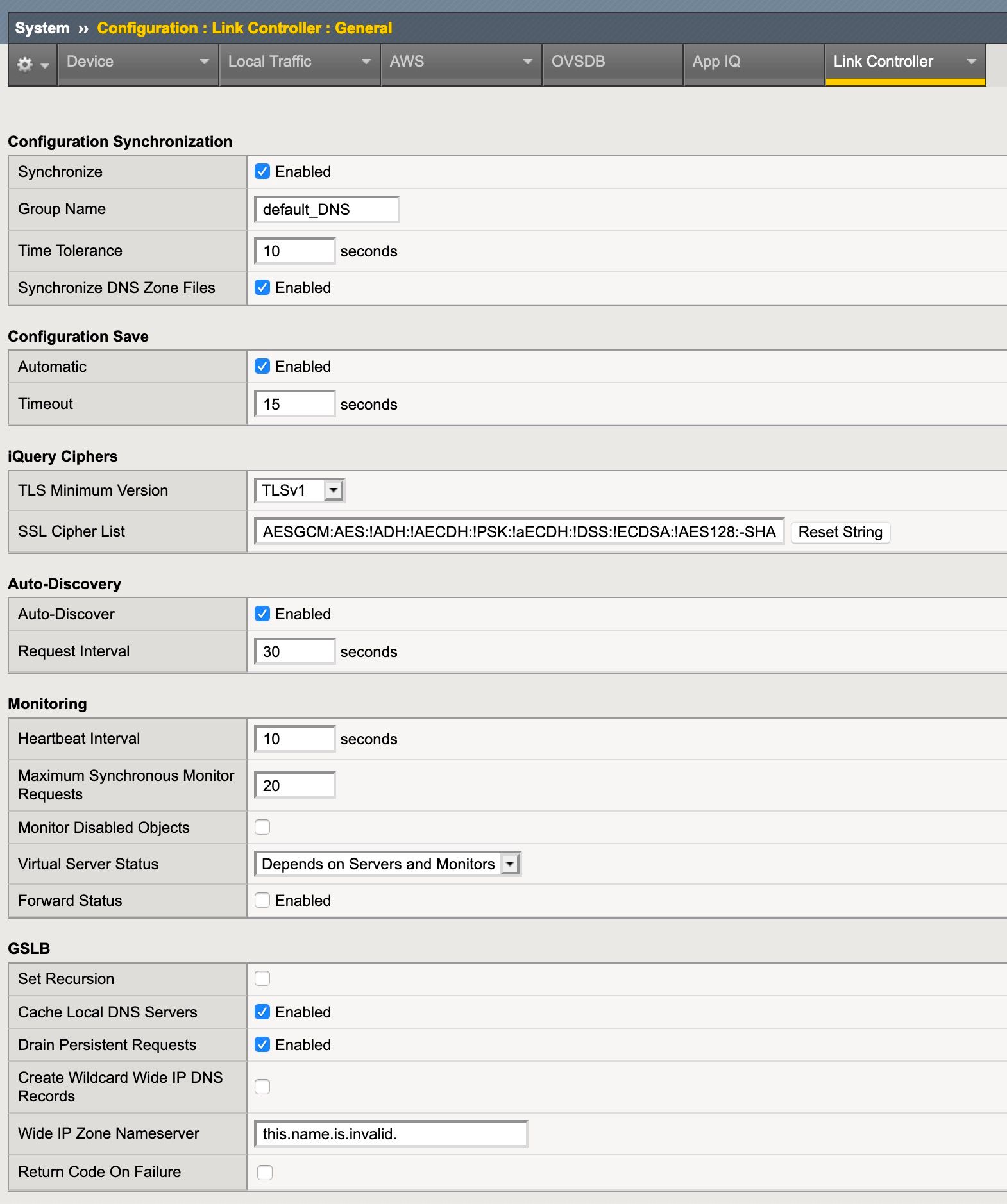Open the Local Traffic tab
This screenshot has width=1007, height=1204.
[x=270, y=62]
